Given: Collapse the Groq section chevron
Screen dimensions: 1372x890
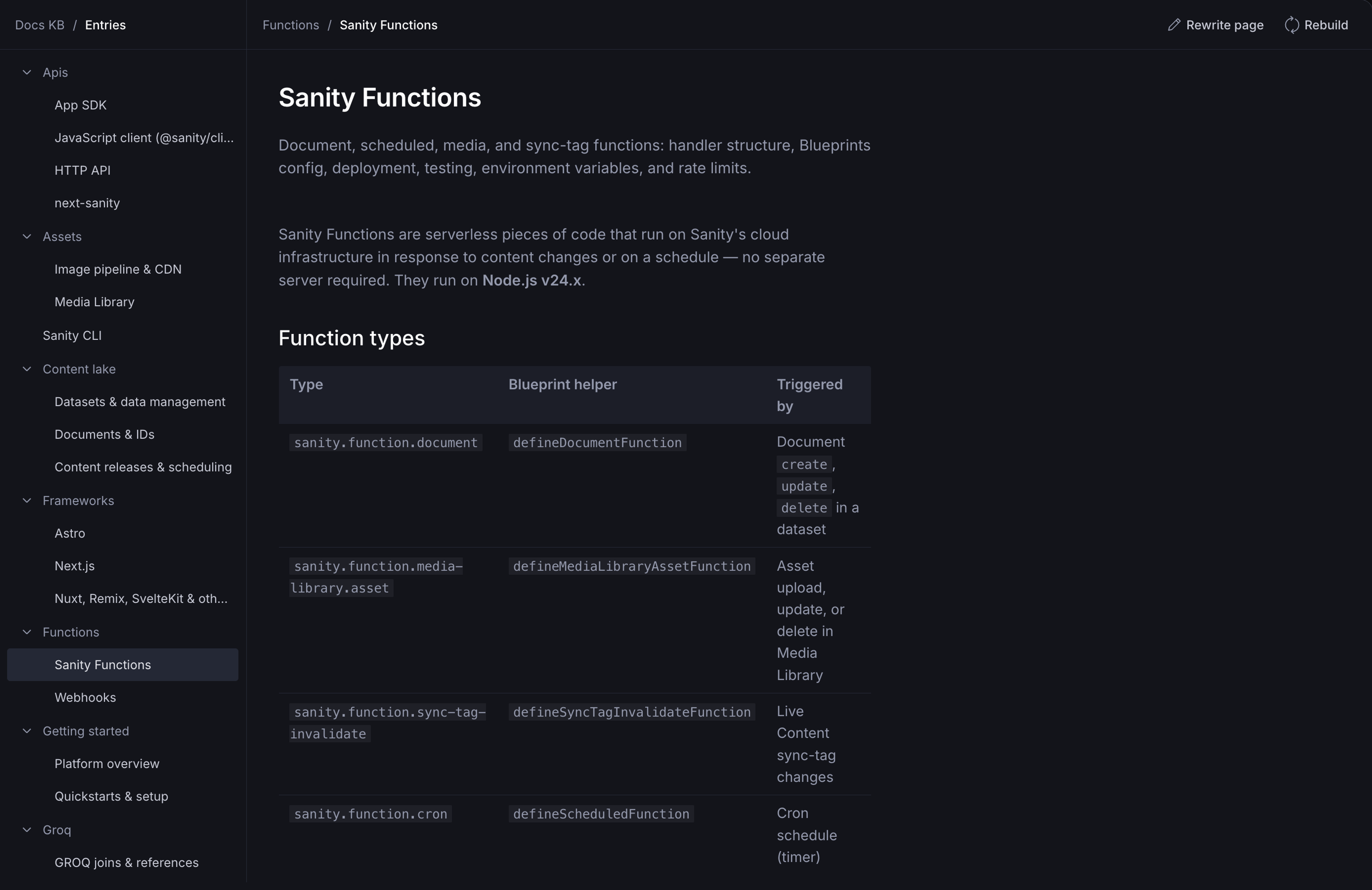Looking at the screenshot, I should [x=26, y=830].
